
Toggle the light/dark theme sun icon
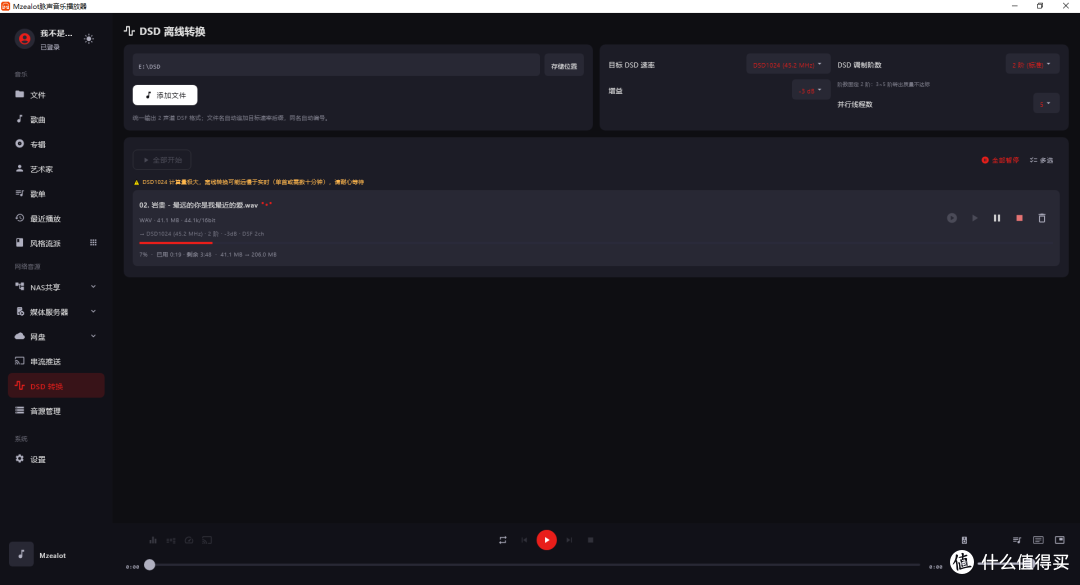click(89, 39)
